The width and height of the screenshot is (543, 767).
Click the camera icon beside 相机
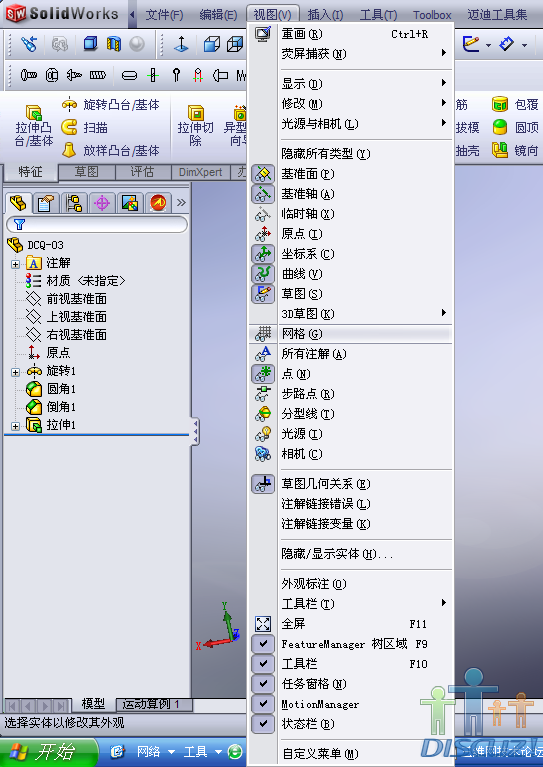coord(263,453)
